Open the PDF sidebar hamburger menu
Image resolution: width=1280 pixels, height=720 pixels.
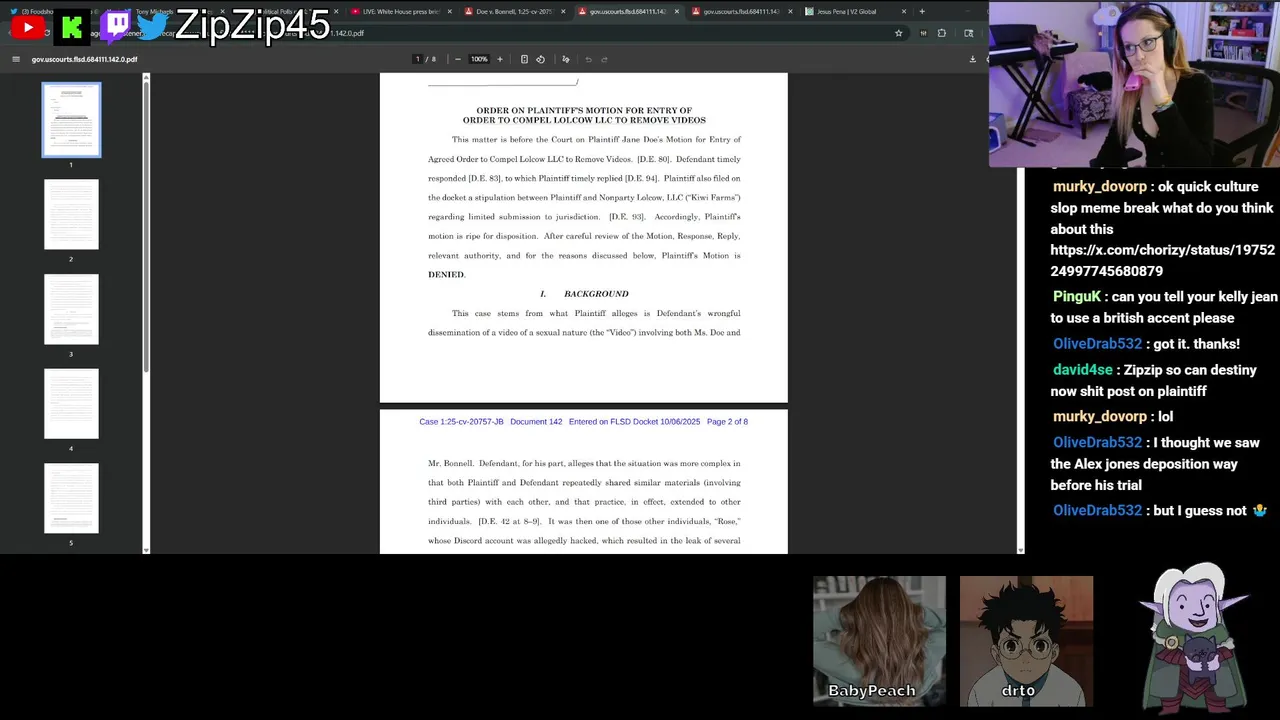coord(16,59)
